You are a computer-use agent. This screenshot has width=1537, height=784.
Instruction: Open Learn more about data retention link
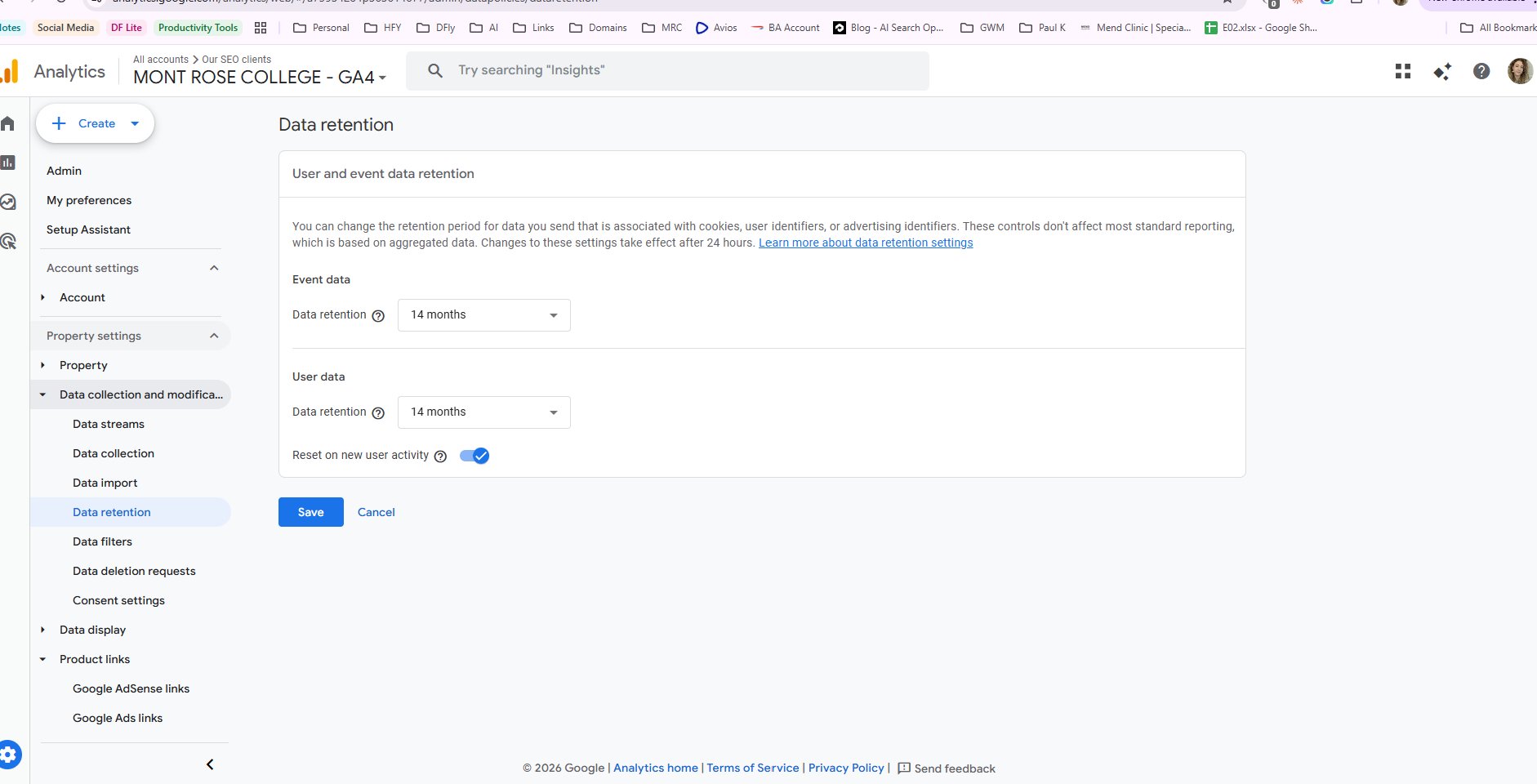tap(866, 243)
